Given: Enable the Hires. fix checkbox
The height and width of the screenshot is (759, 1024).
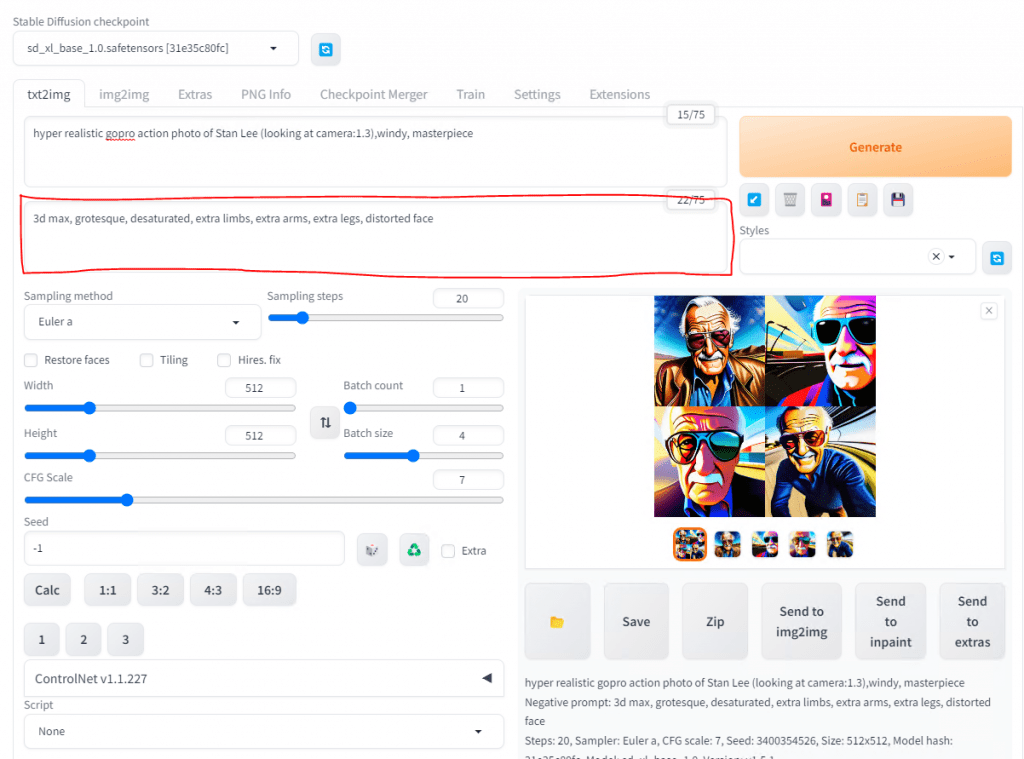Looking at the screenshot, I should click(224, 360).
